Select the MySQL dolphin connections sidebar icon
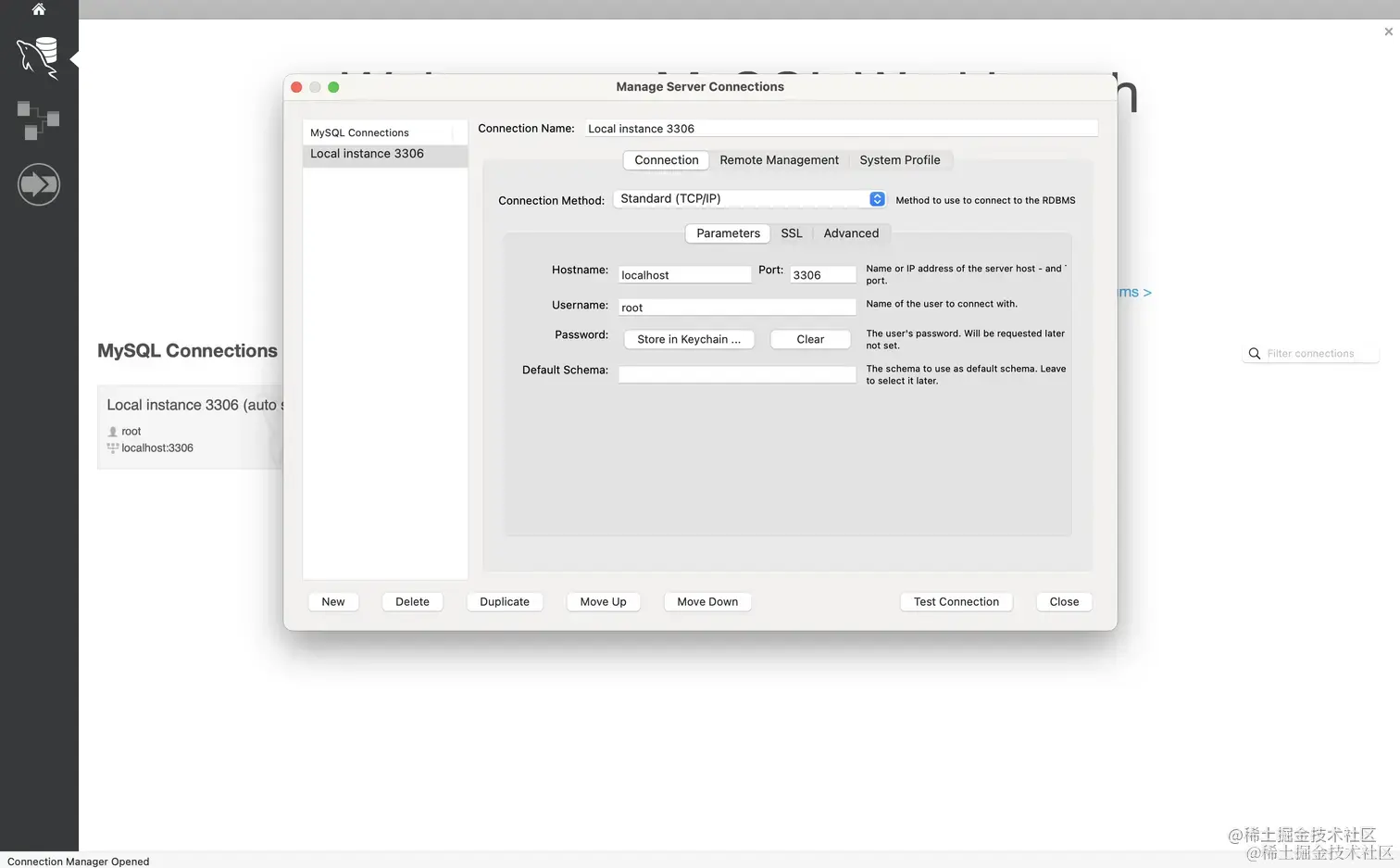 (x=38, y=57)
